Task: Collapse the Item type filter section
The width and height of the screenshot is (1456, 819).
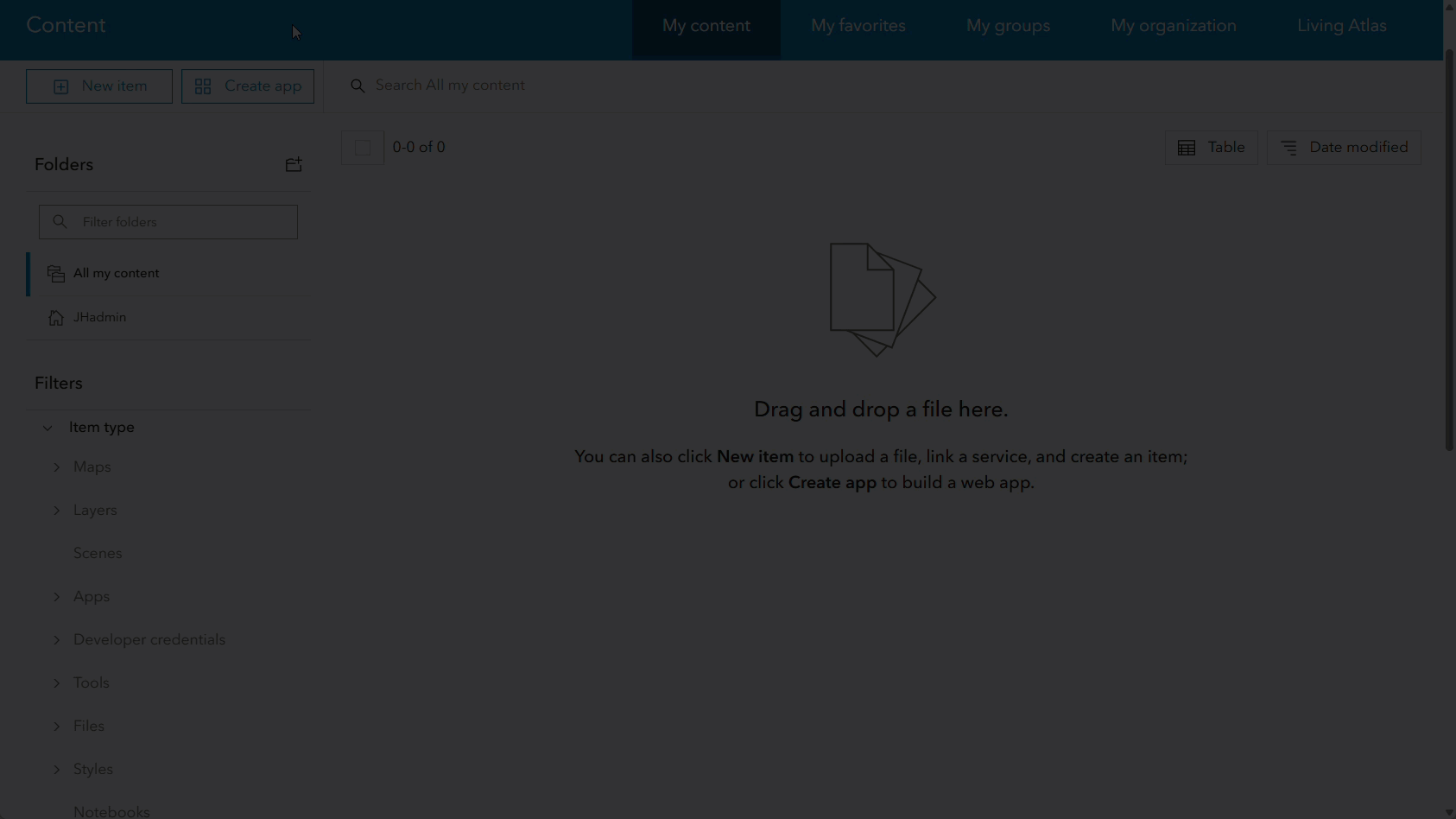Action: (47, 427)
